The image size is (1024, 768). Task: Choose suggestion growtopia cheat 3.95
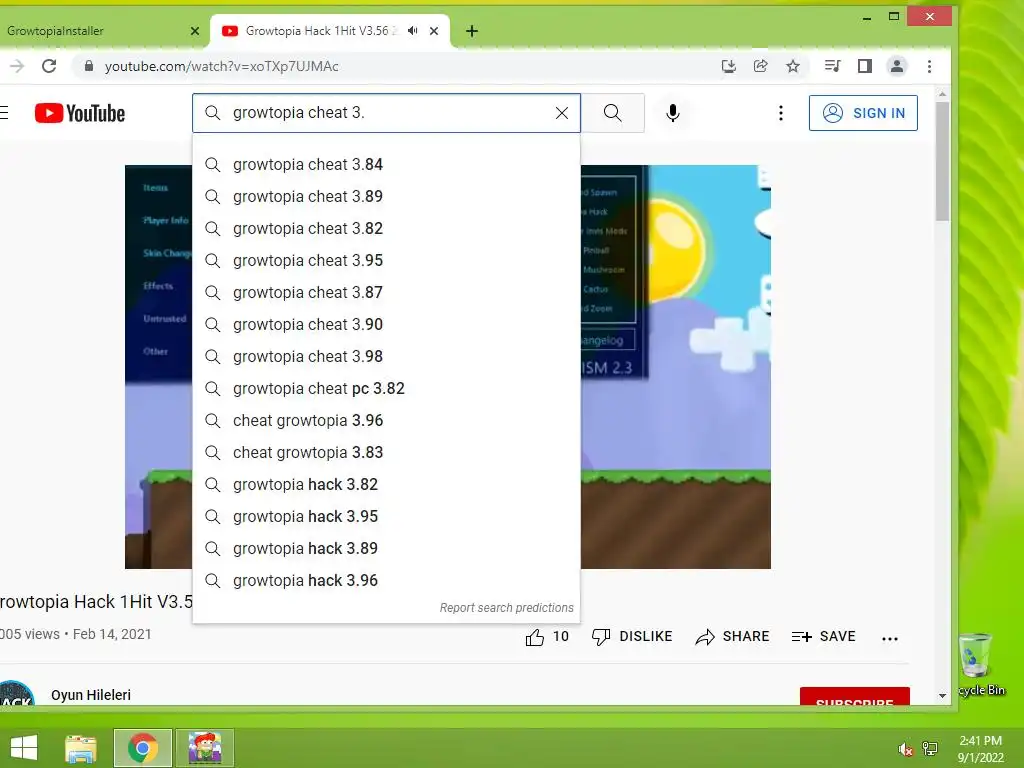pyautogui.click(x=386, y=261)
